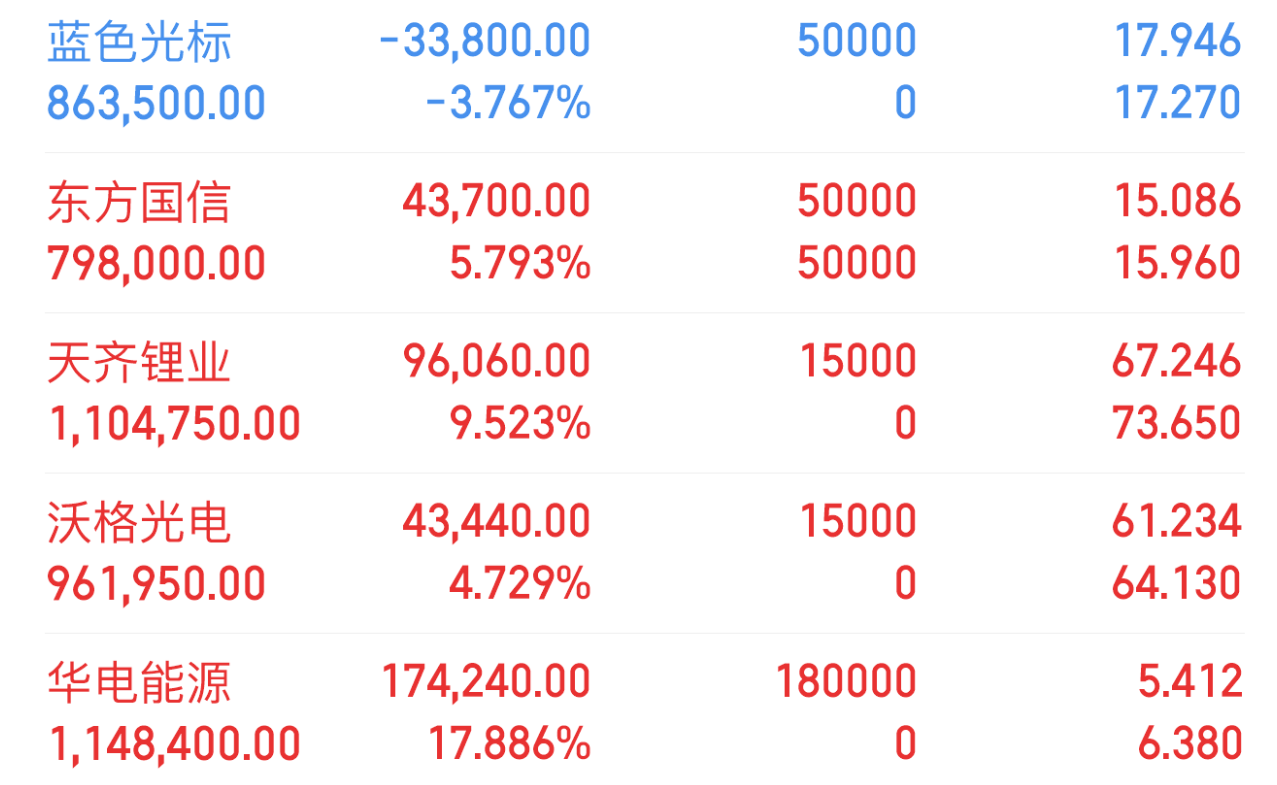This screenshot has width=1277, height=785.
Task: Select the 96,060.00 profit of 天齐锂业
Action: (x=497, y=362)
